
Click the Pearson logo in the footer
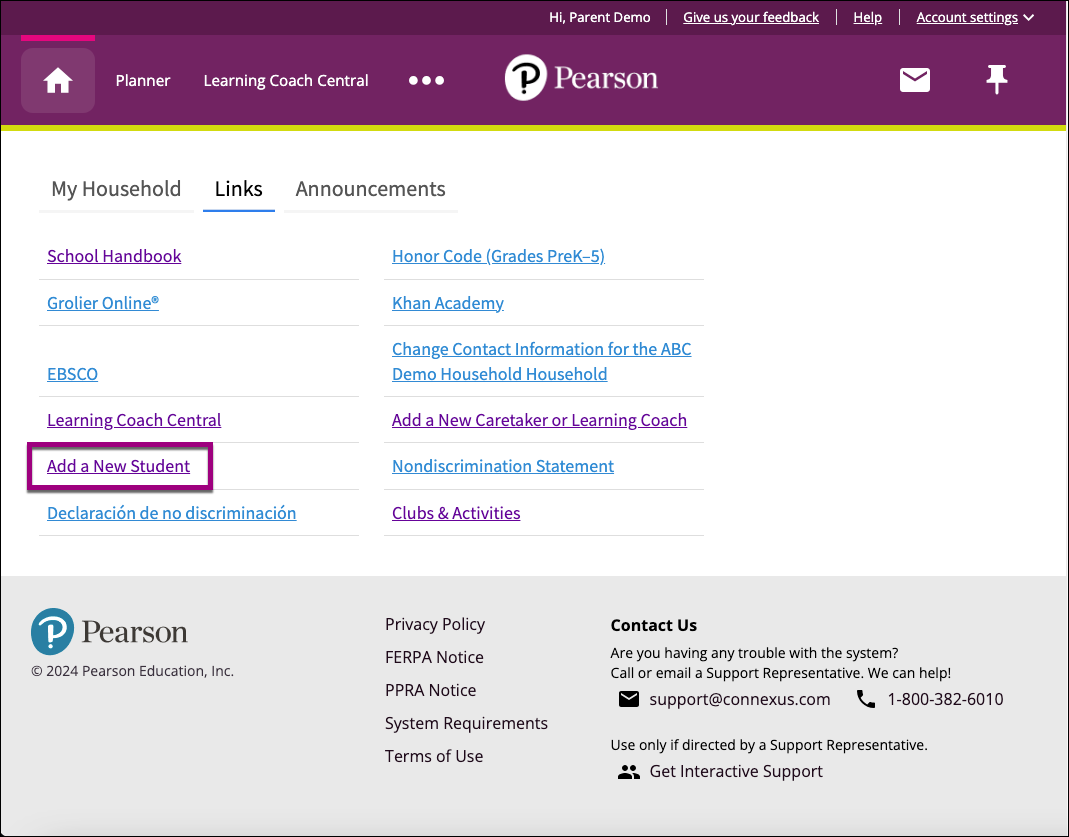click(x=108, y=630)
